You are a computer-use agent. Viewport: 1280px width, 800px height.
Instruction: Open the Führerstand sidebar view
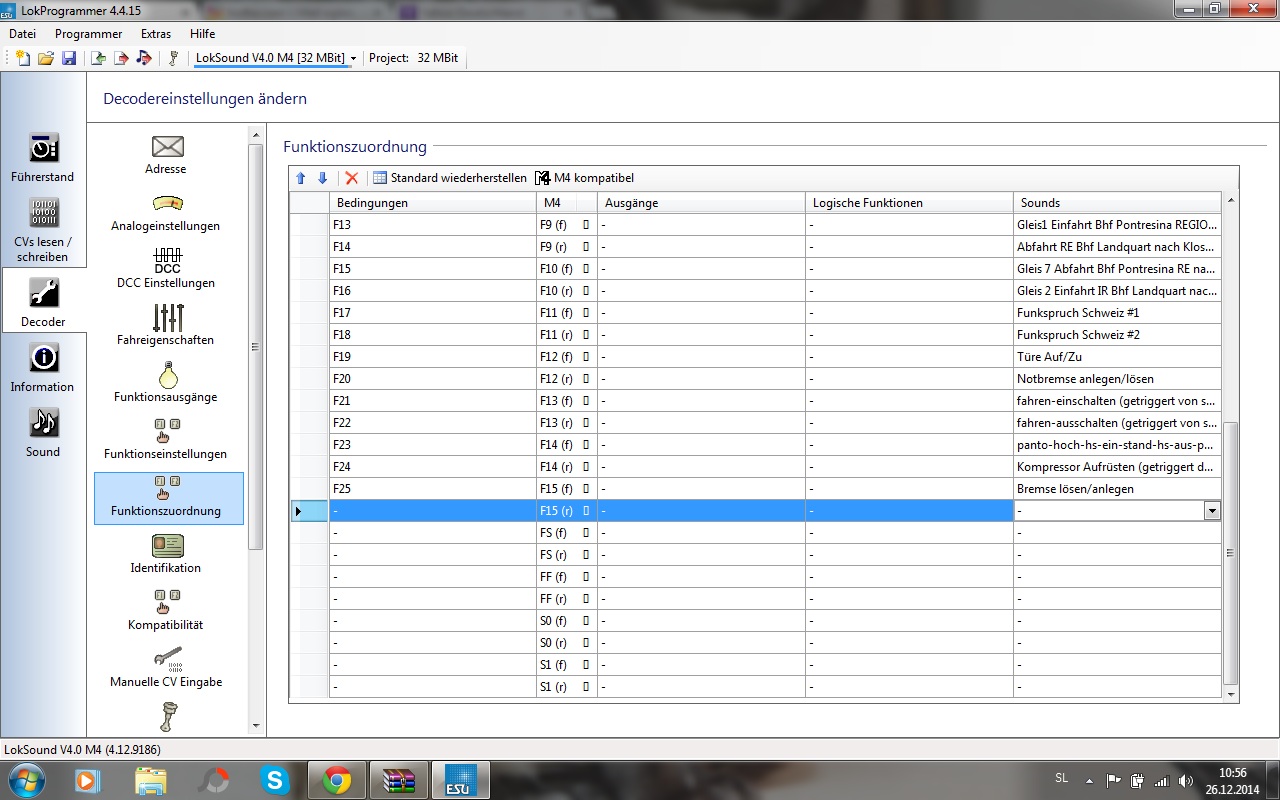[x=43, y=157]
